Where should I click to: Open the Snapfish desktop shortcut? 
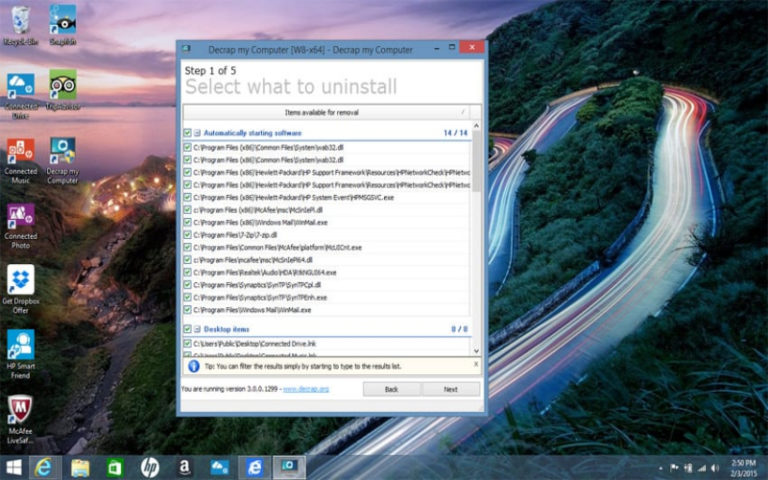tap(62, 22)
